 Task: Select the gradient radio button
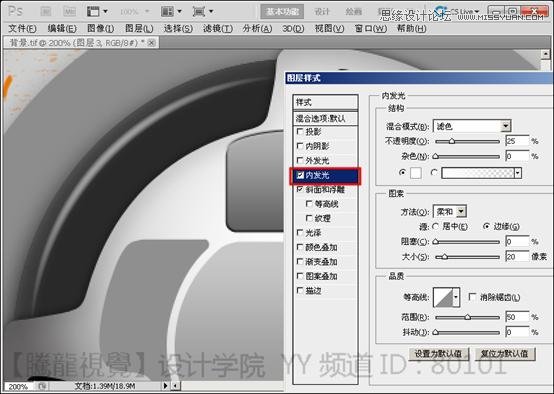(434, 172)
